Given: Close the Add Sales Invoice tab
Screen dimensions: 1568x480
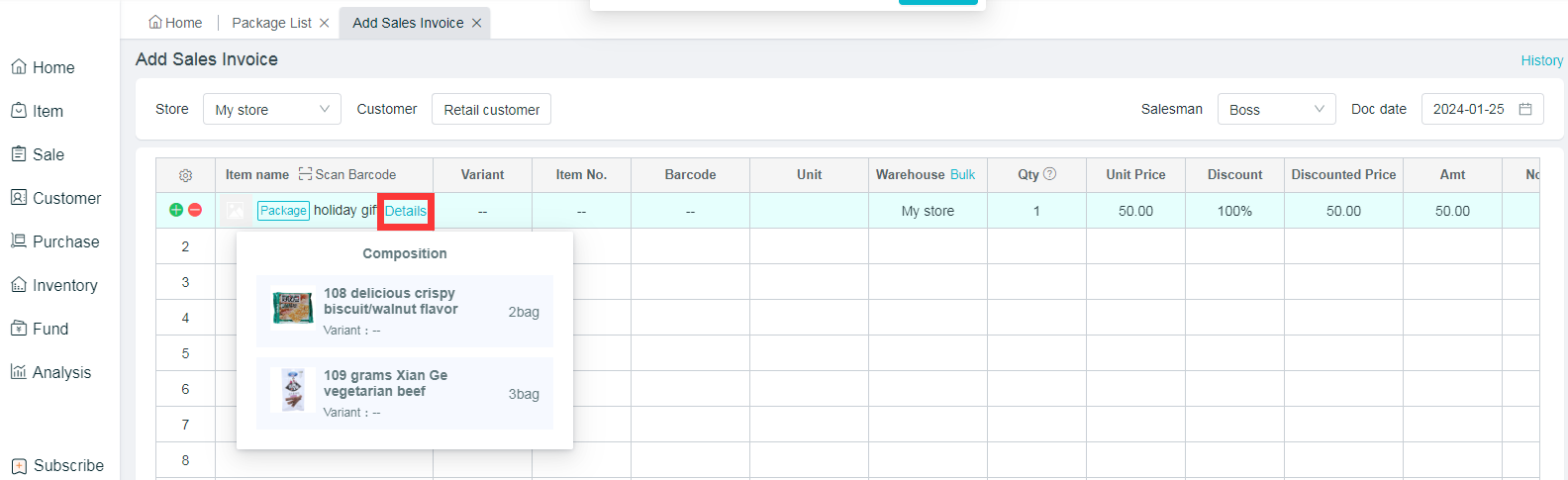Looking at the screenshot, I should [x=476, y=23].
